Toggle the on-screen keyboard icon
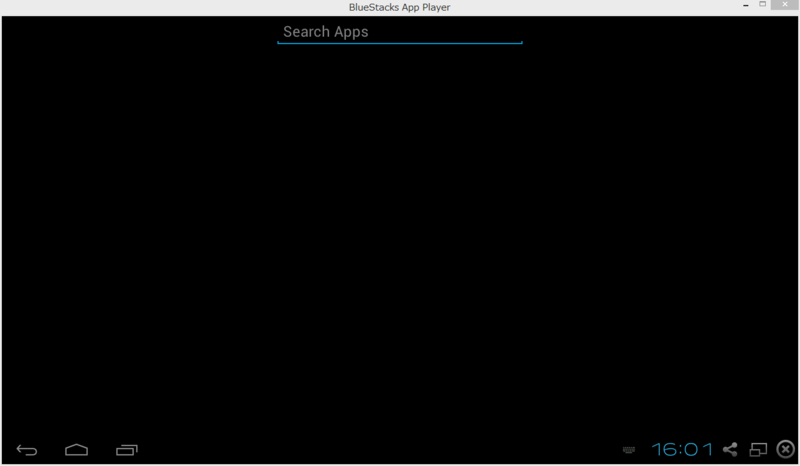This screenshot has width=800, height=466. pyautogui.click(x=629, y=450)
